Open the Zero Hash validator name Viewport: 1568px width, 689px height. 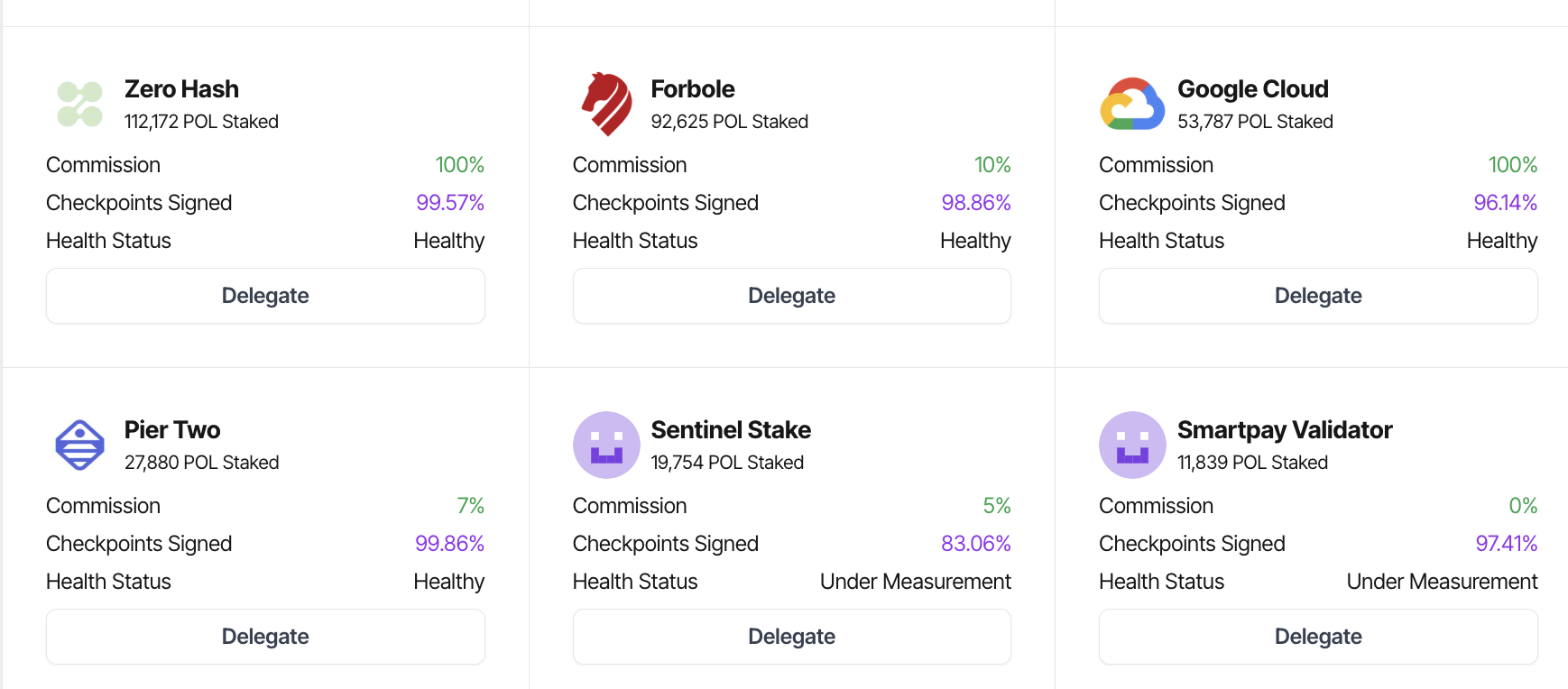[181, 89]
